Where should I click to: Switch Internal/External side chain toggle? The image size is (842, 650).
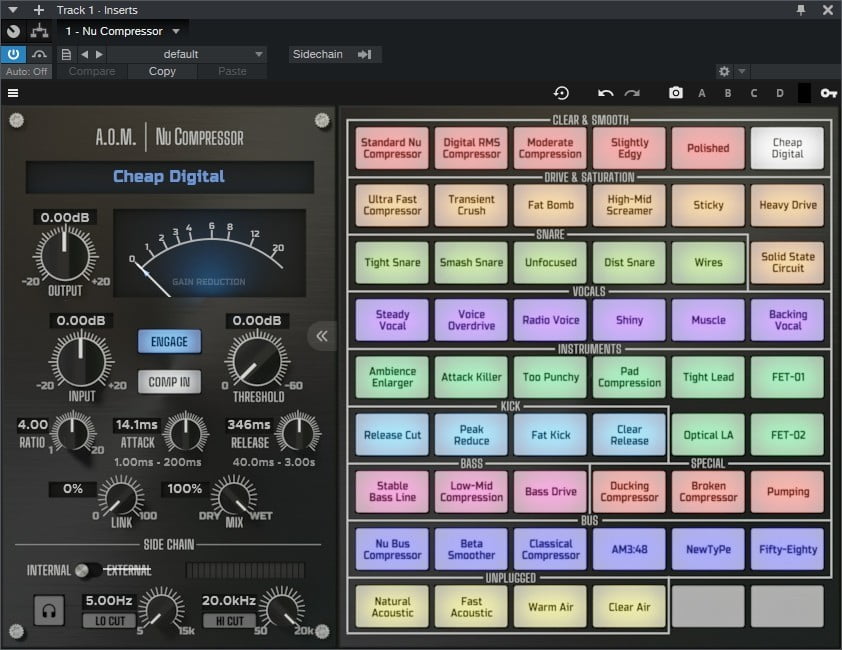pyautogui.click(x=88, y=570)
